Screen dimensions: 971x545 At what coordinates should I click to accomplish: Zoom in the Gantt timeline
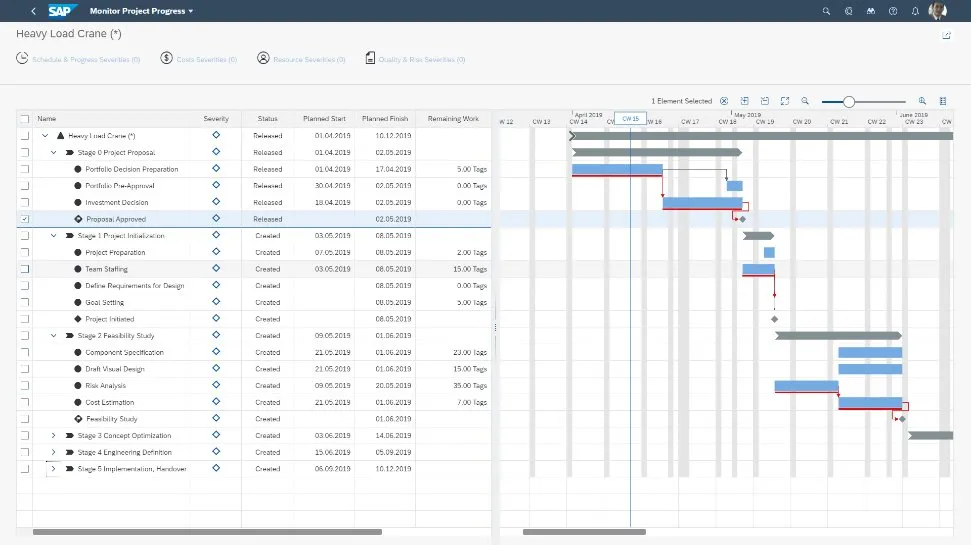coord(922,101)
